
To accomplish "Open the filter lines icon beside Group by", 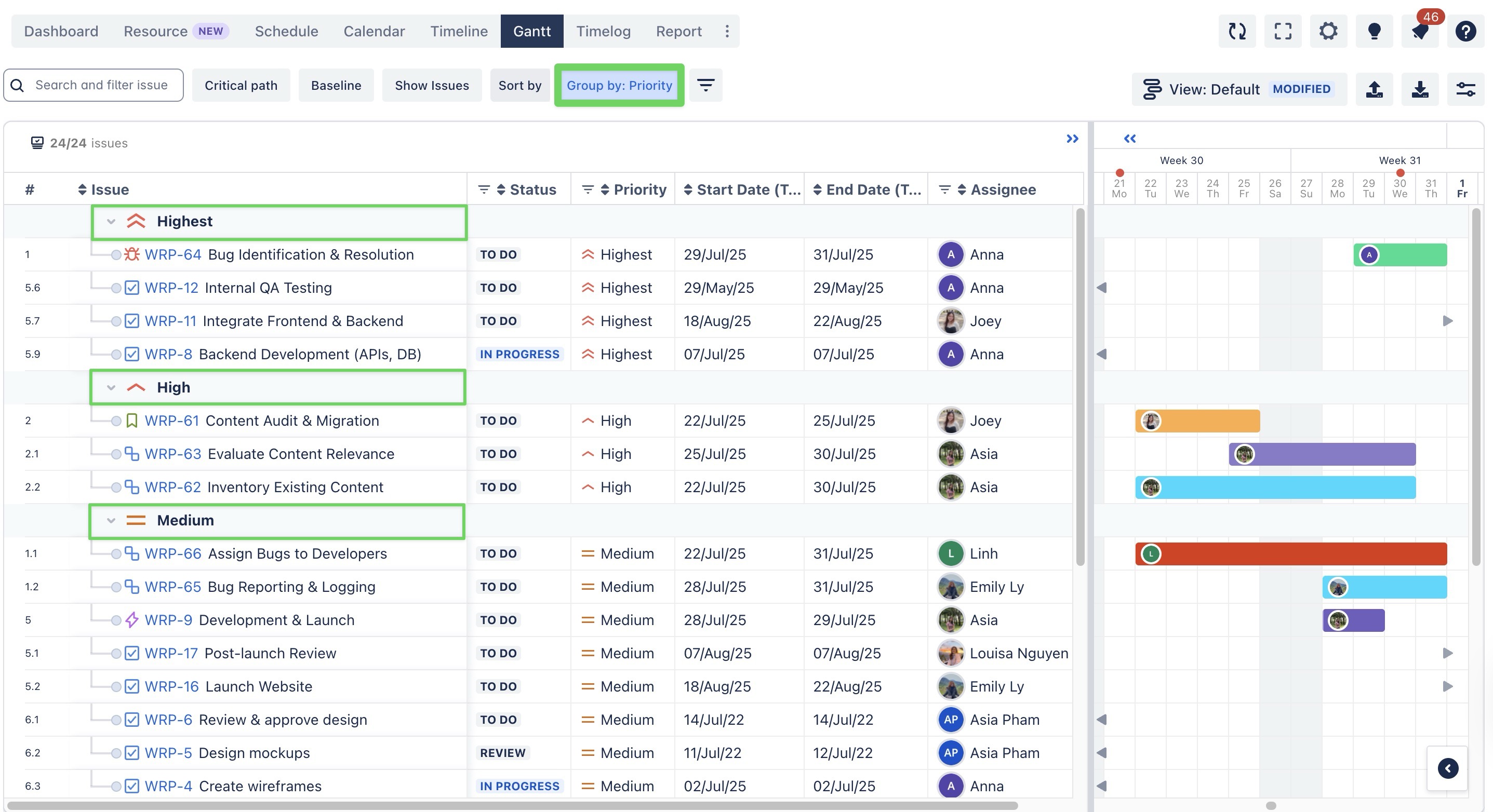I will click(705, 86).
